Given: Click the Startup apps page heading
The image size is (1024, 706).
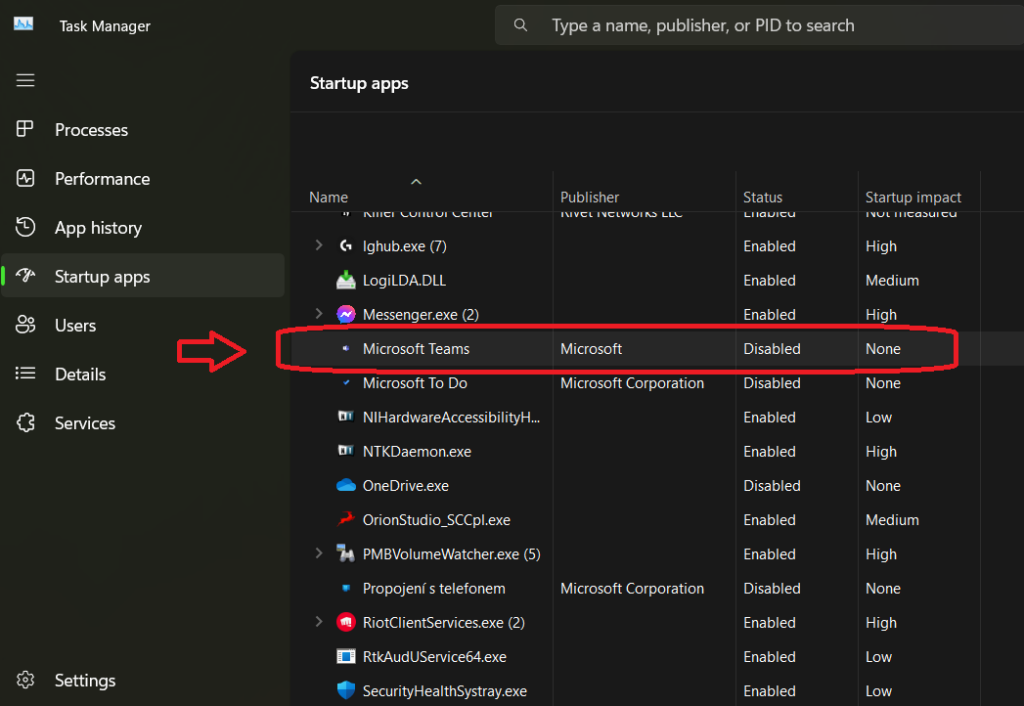Looking at the screenshot, I should click(359, 84).
